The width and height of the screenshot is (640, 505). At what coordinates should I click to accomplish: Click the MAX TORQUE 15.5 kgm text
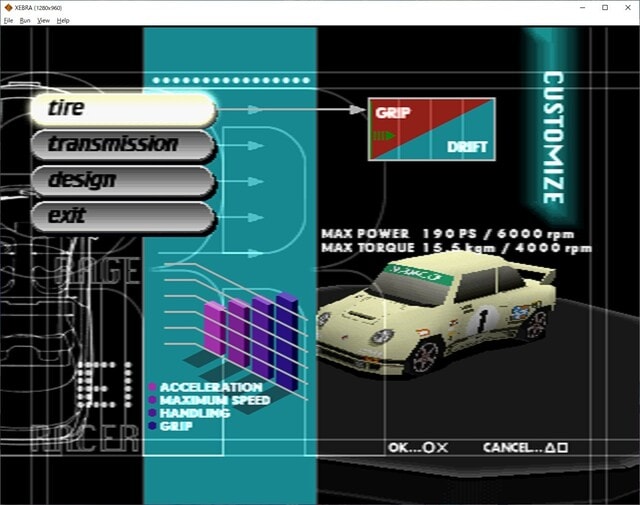pyautogui.click(x=456, y=248)
